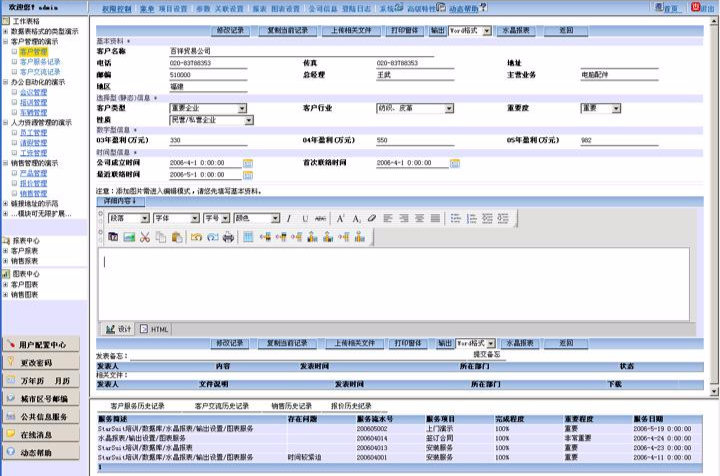Click the 更改密码 sidebar button
720x476 pixels.
[x=41, y=363]
